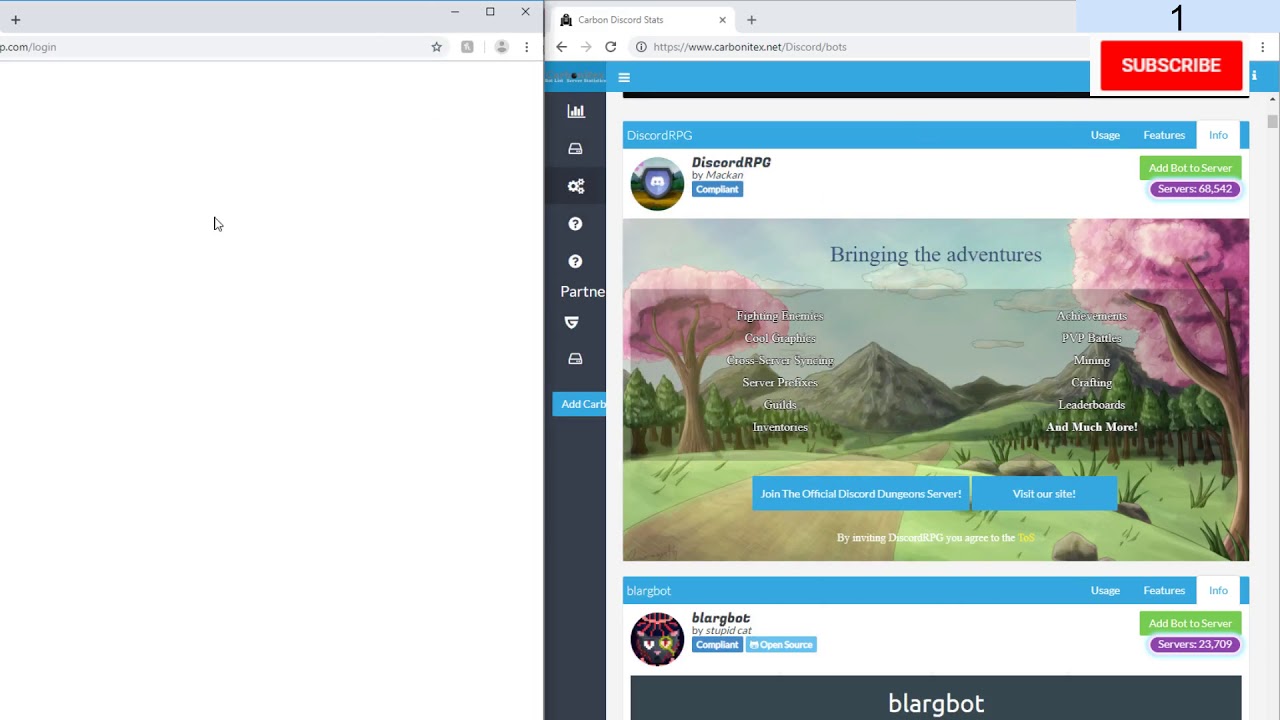Viewport: 1280px width, 720px height.
Task: Click the Add Carbon sidebar button
Action: (x=580, y=404)
